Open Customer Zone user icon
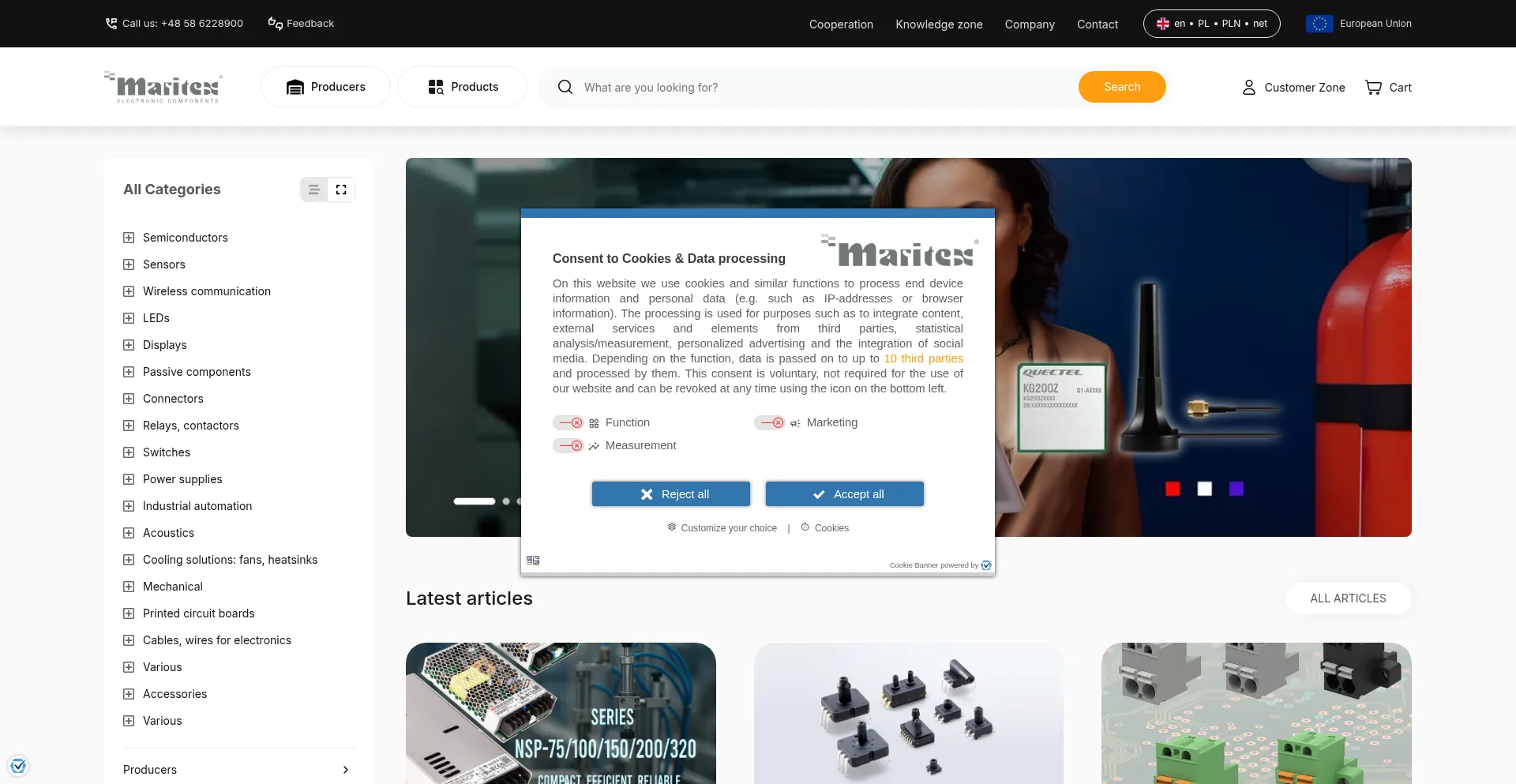Viewport: 1516px width, 784px height. click(1248, 87)
